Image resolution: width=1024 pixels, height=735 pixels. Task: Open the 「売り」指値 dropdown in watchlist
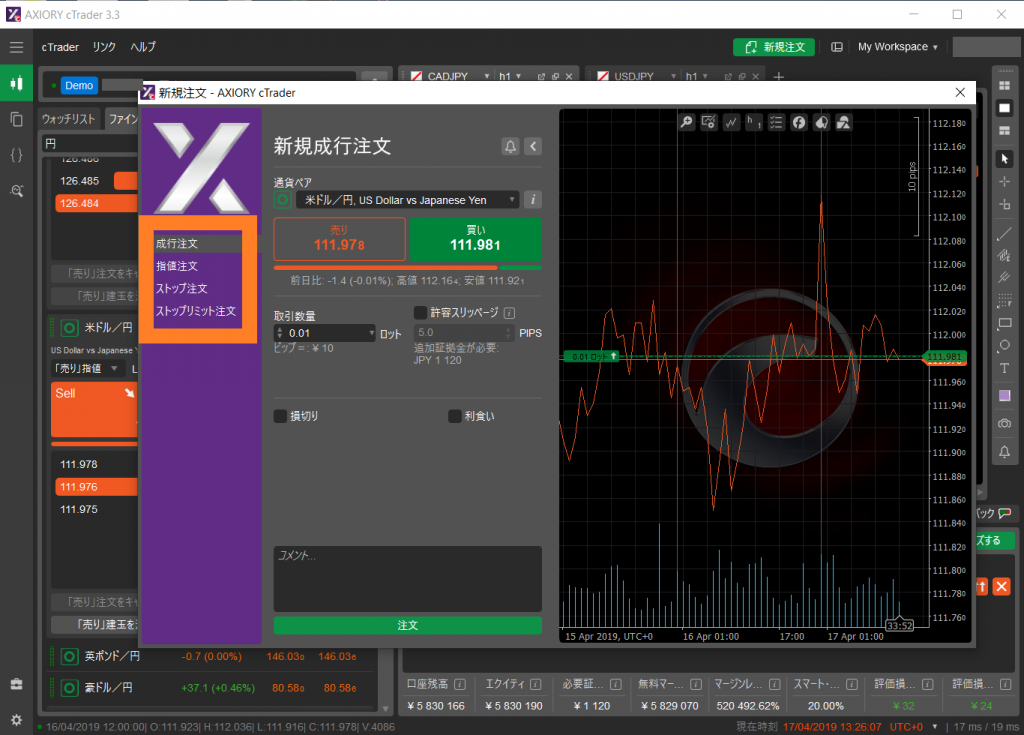point(86,368)
